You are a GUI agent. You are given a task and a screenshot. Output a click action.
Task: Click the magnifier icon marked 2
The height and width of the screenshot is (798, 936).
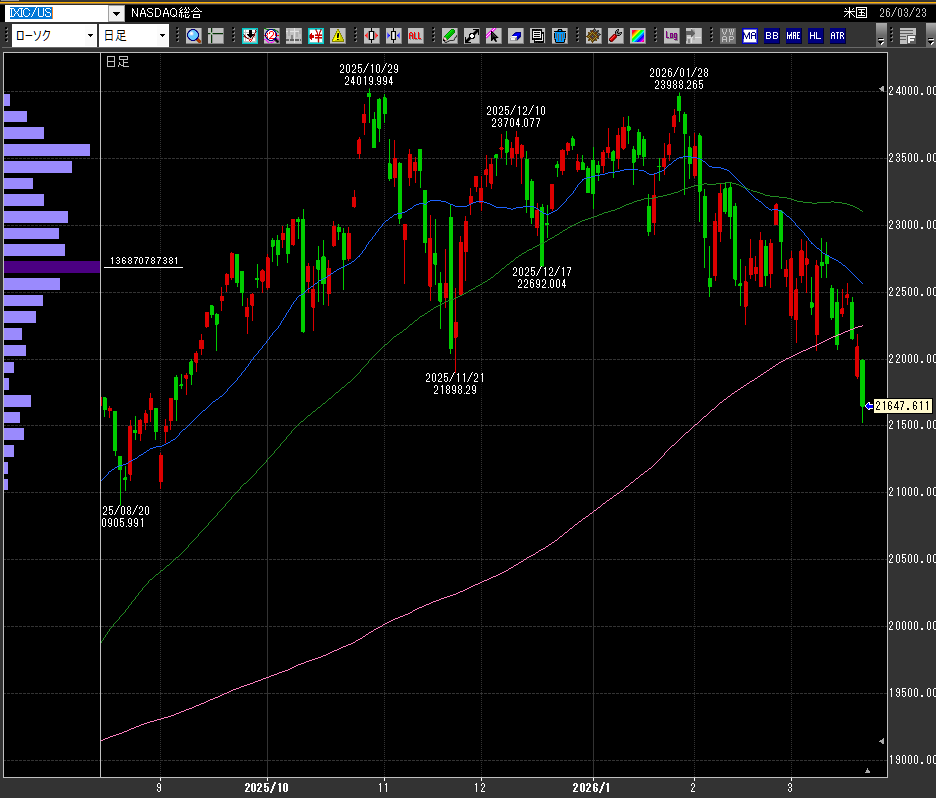pyautogui.click(x=272, y=36)
